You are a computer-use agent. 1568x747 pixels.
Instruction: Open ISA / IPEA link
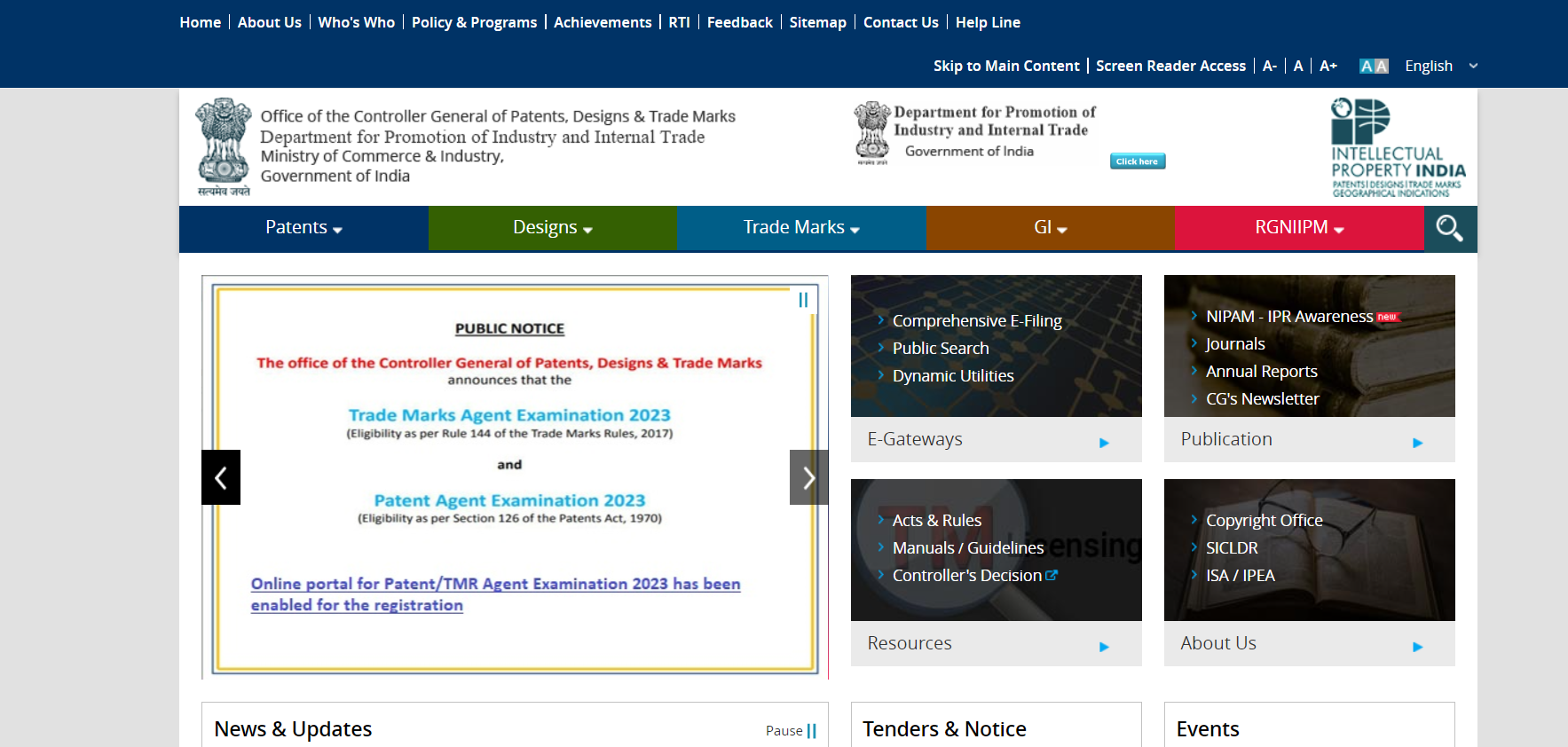pyautogui.click(x=1240, y=576)
